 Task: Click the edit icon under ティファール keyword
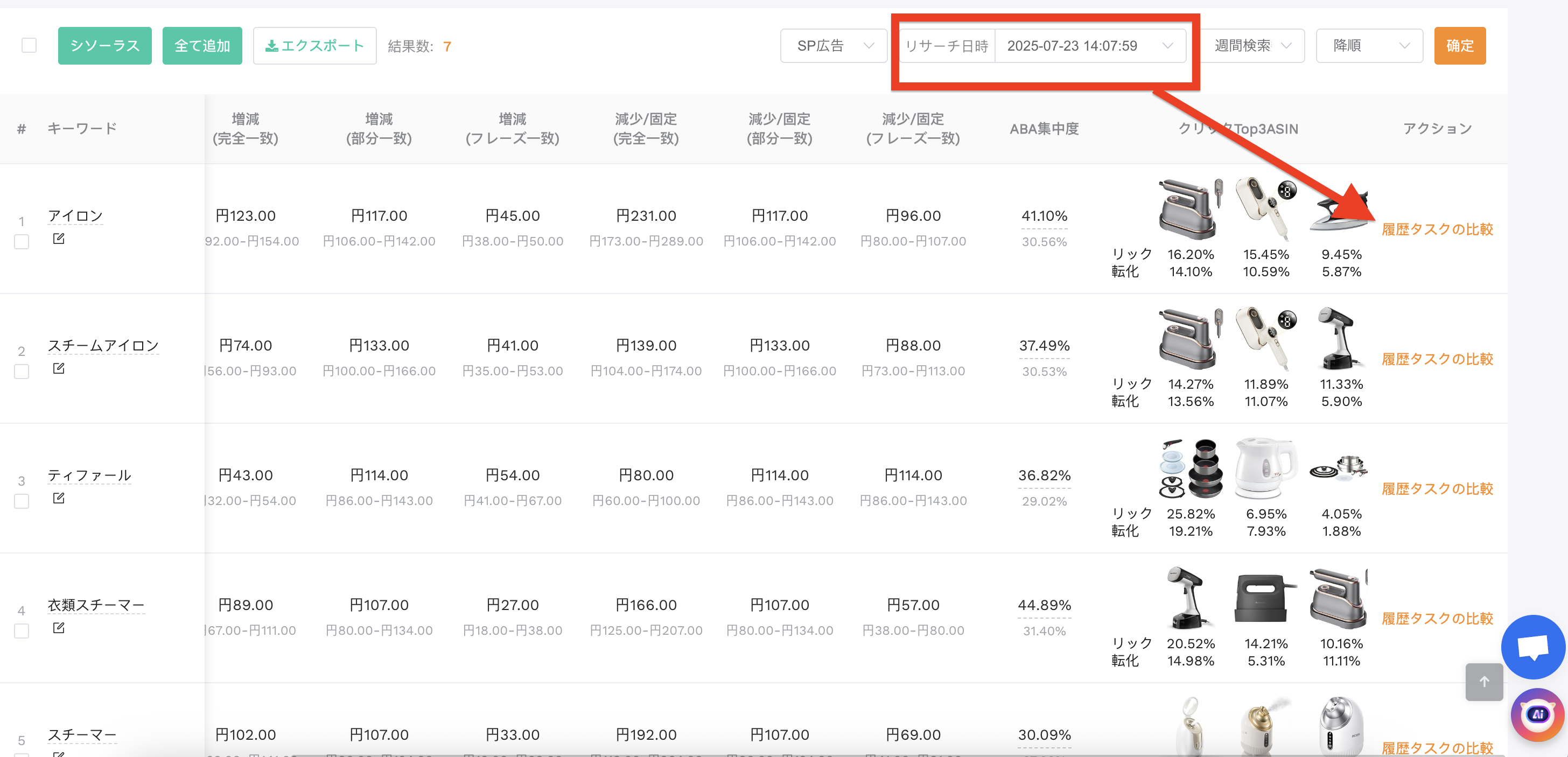(x=59, y=498)
